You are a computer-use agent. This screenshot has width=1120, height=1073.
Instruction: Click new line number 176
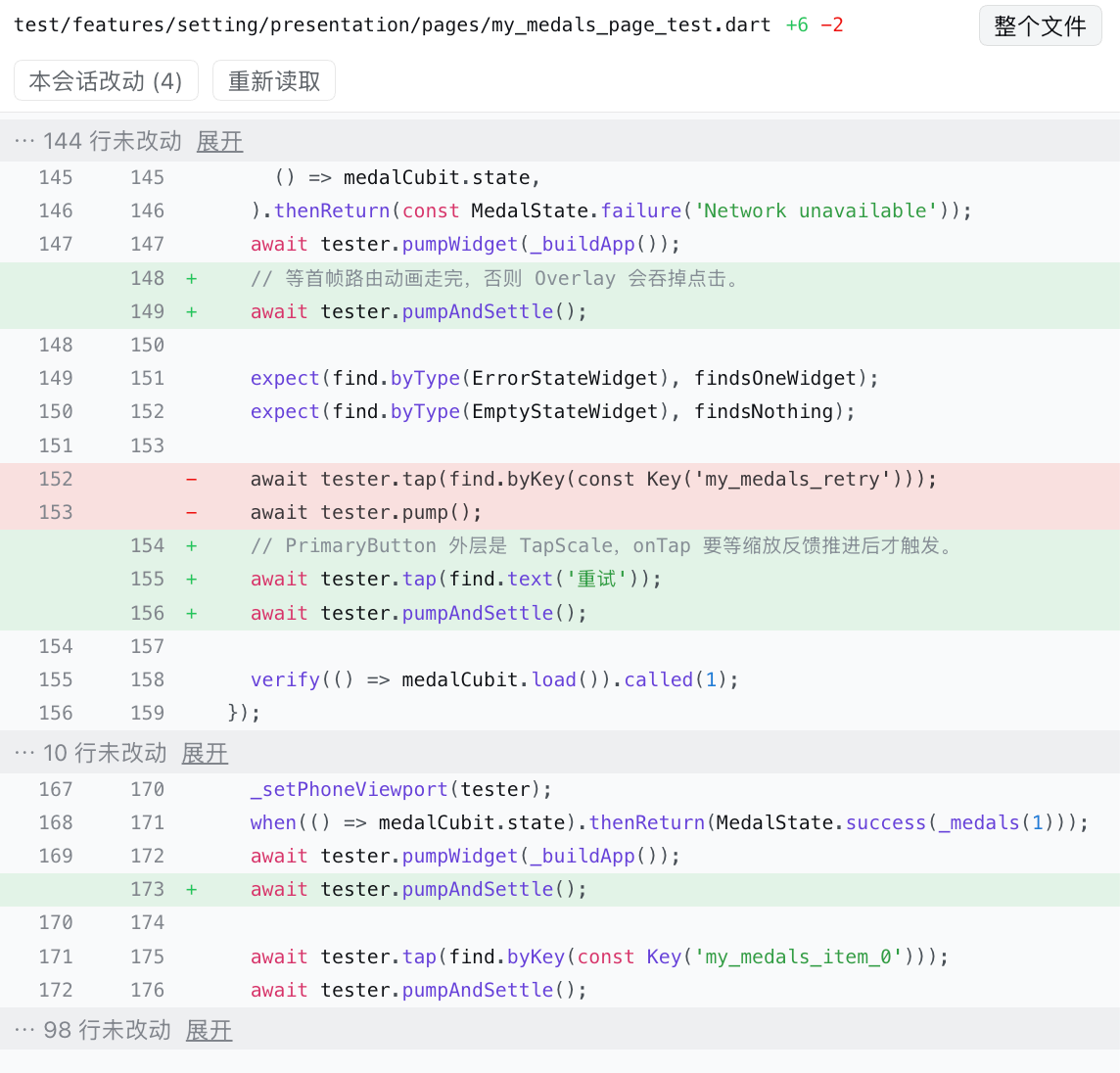[147, 990]
